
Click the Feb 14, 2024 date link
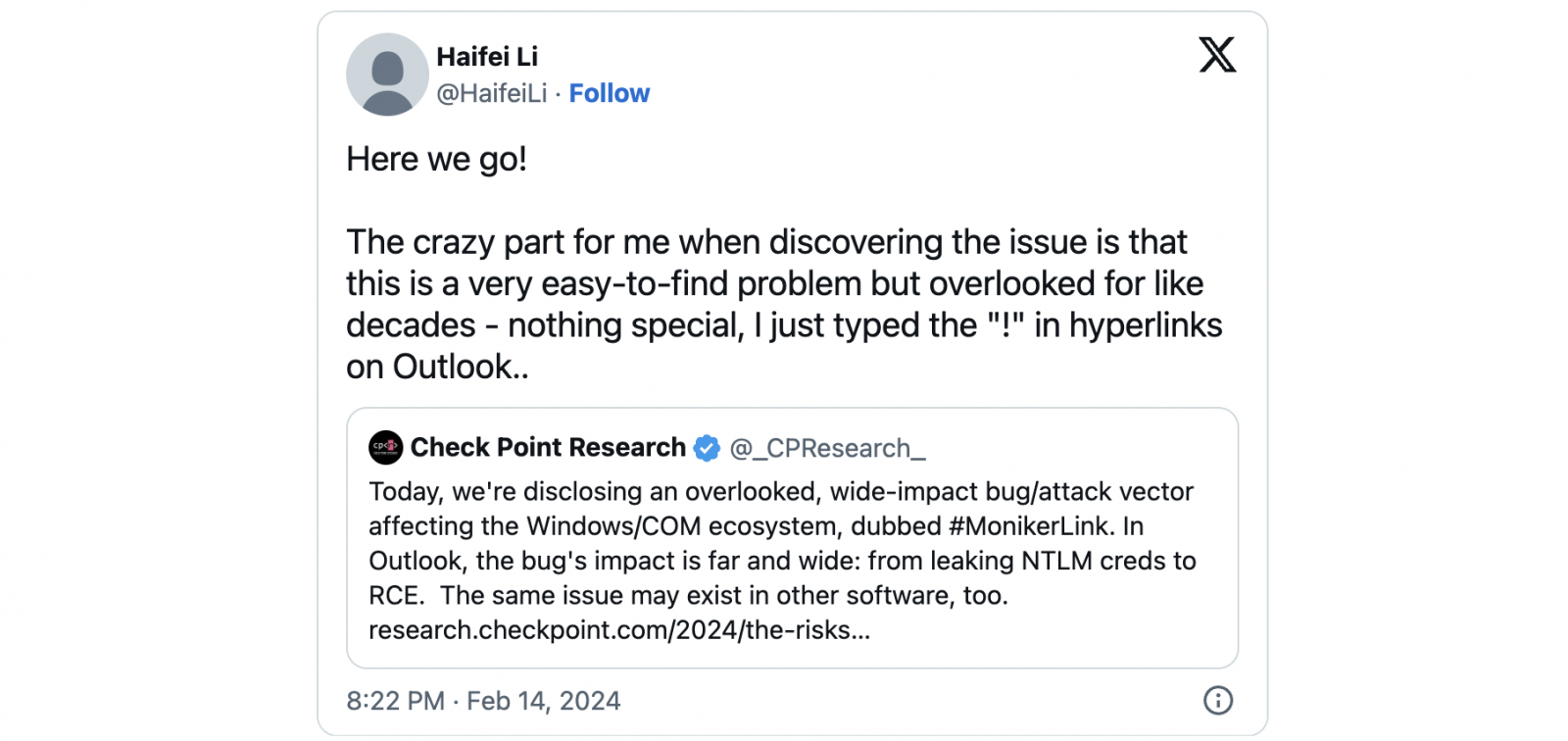(545, 701)
